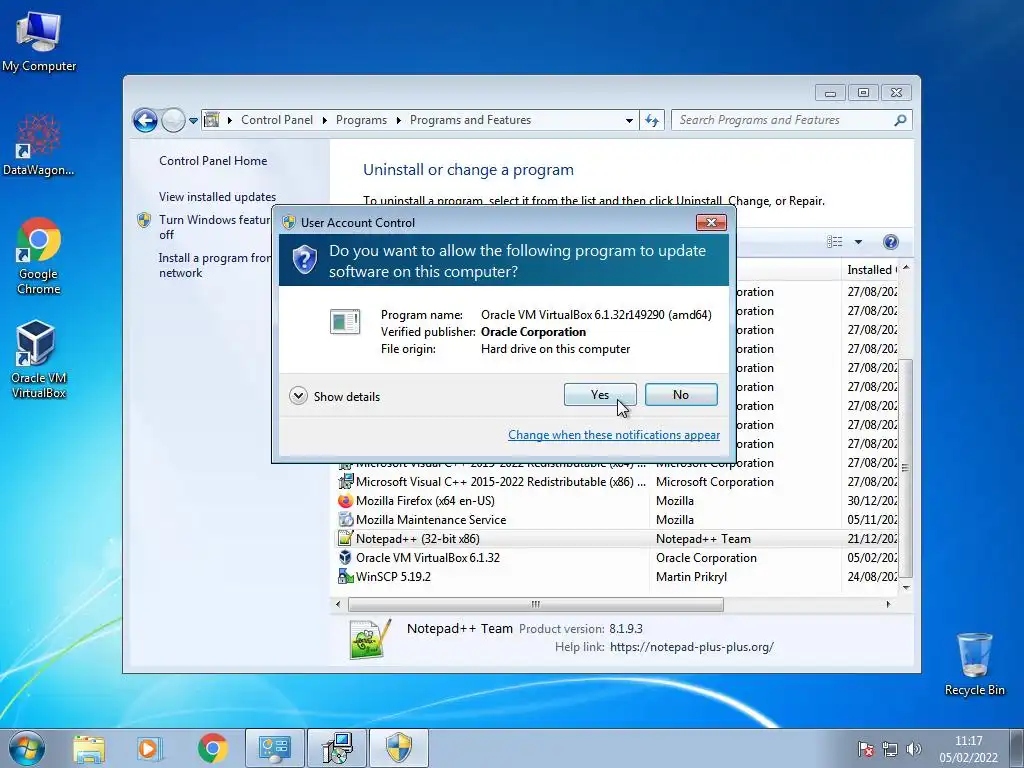This screenshot has height=768, width=1024.
Task: Click Control Panel in address breadcrumb
Action: pos(277,120)
